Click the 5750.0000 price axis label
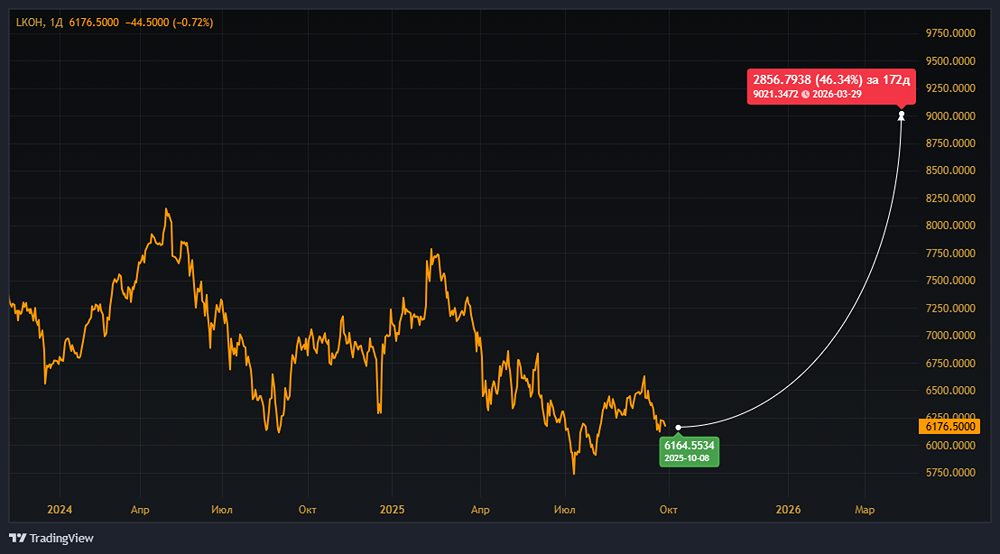The height and width of the screenshot is (554, 1000). (950, 472)
